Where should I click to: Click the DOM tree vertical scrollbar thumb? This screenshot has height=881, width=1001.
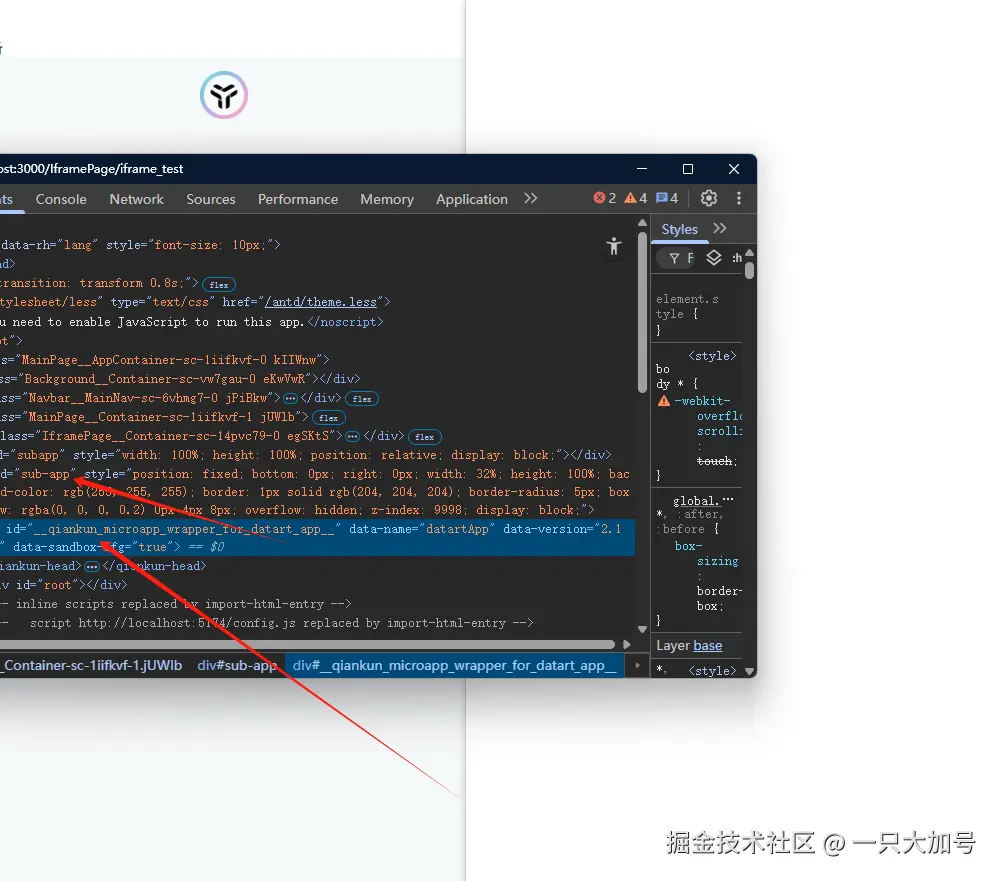pyautogui.click(x=642, y=312)
